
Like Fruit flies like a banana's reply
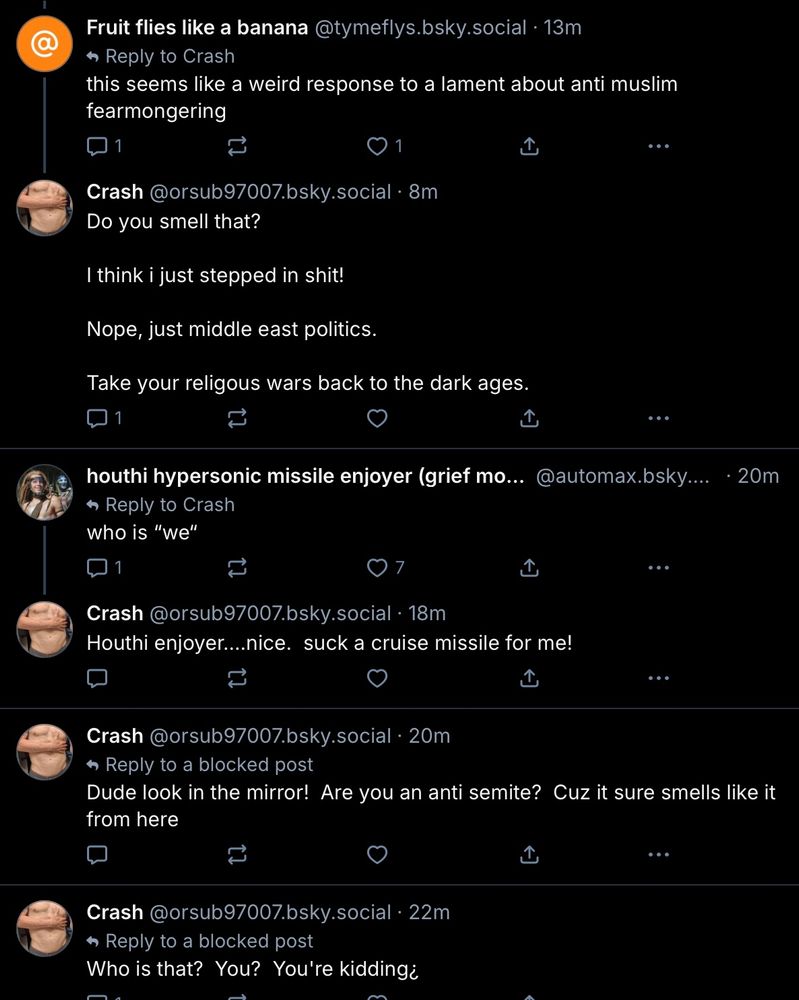[x=377, y=147]
